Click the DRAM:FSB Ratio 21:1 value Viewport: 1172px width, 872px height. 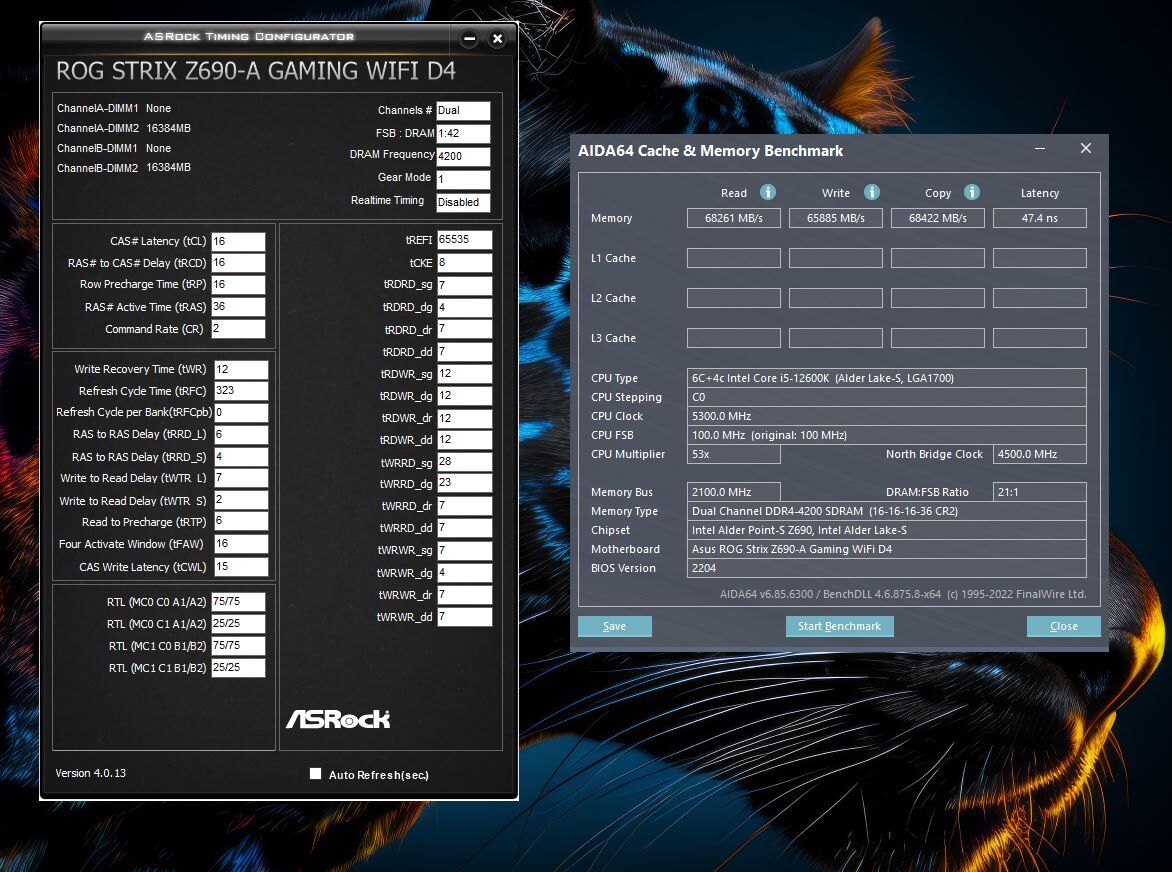[x=1040, y=492]
